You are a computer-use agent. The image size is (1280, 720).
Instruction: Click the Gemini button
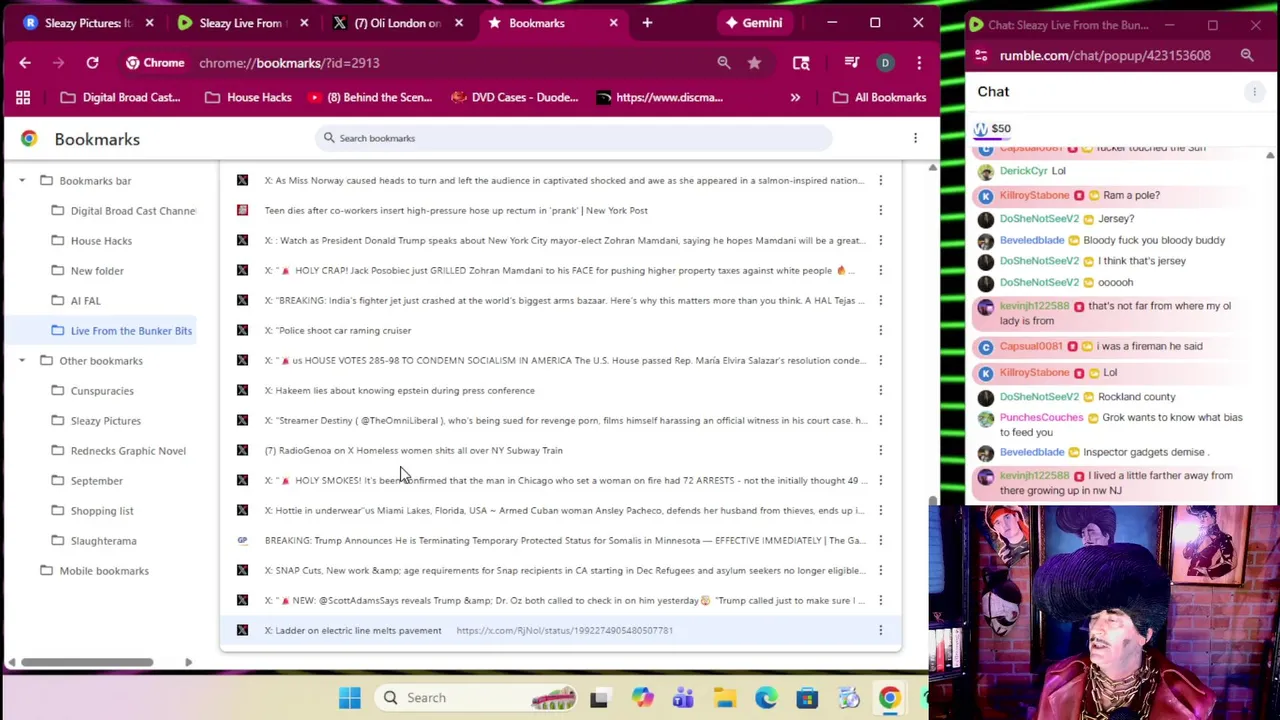pos(754,22)
